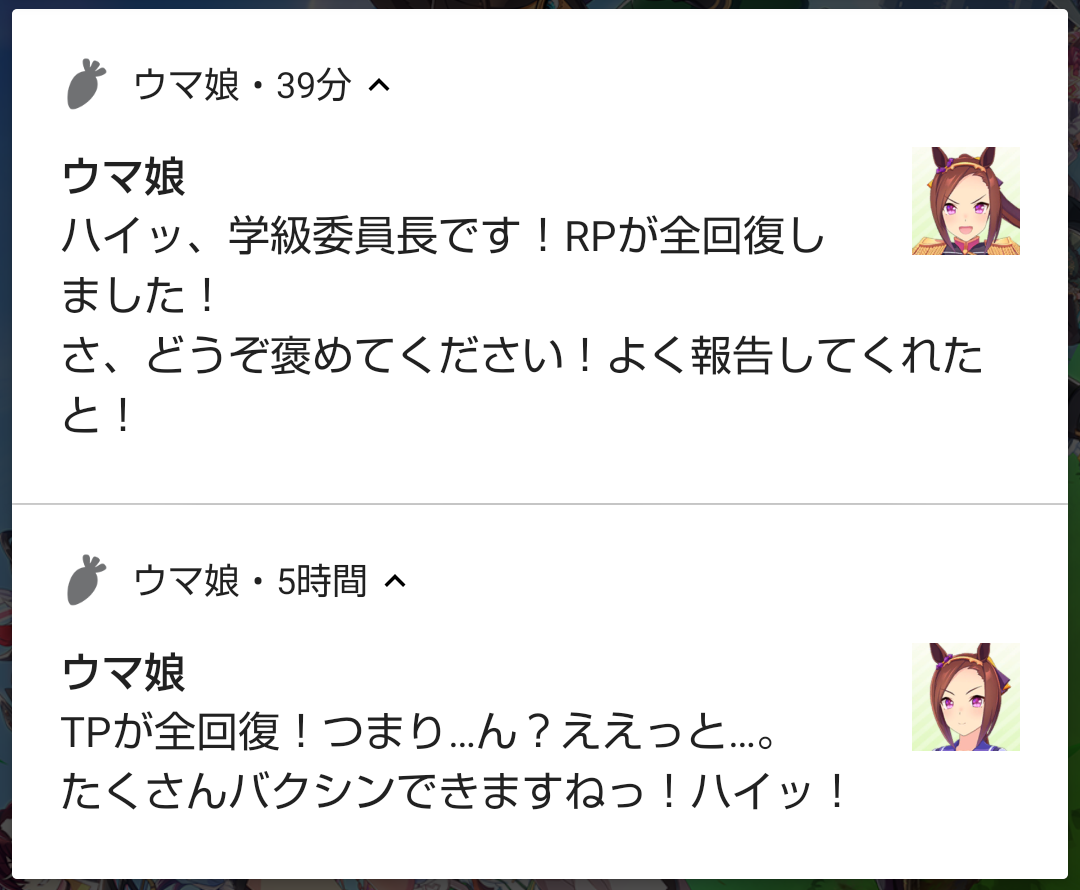Screen dimensions: 1080x890
Task: Click the ました！ continuation line
Action: (x=140, y=296)
